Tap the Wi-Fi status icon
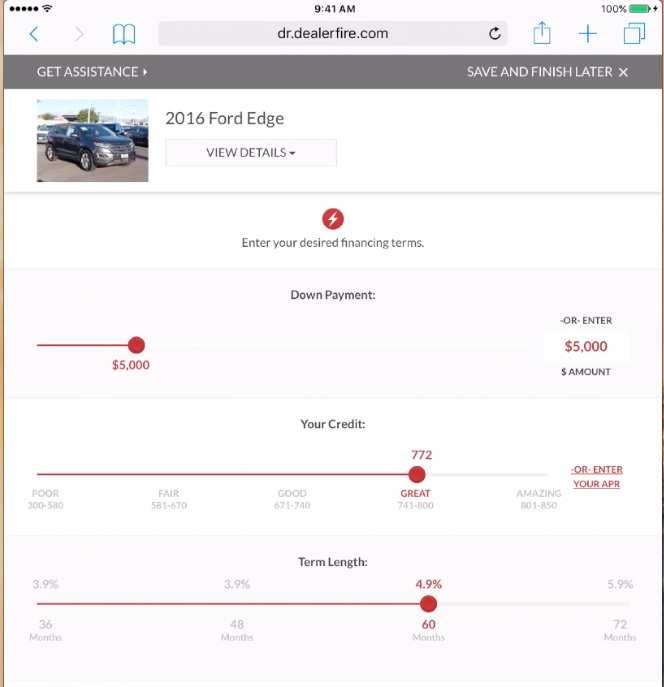664x687 pixels. [47, 8]
